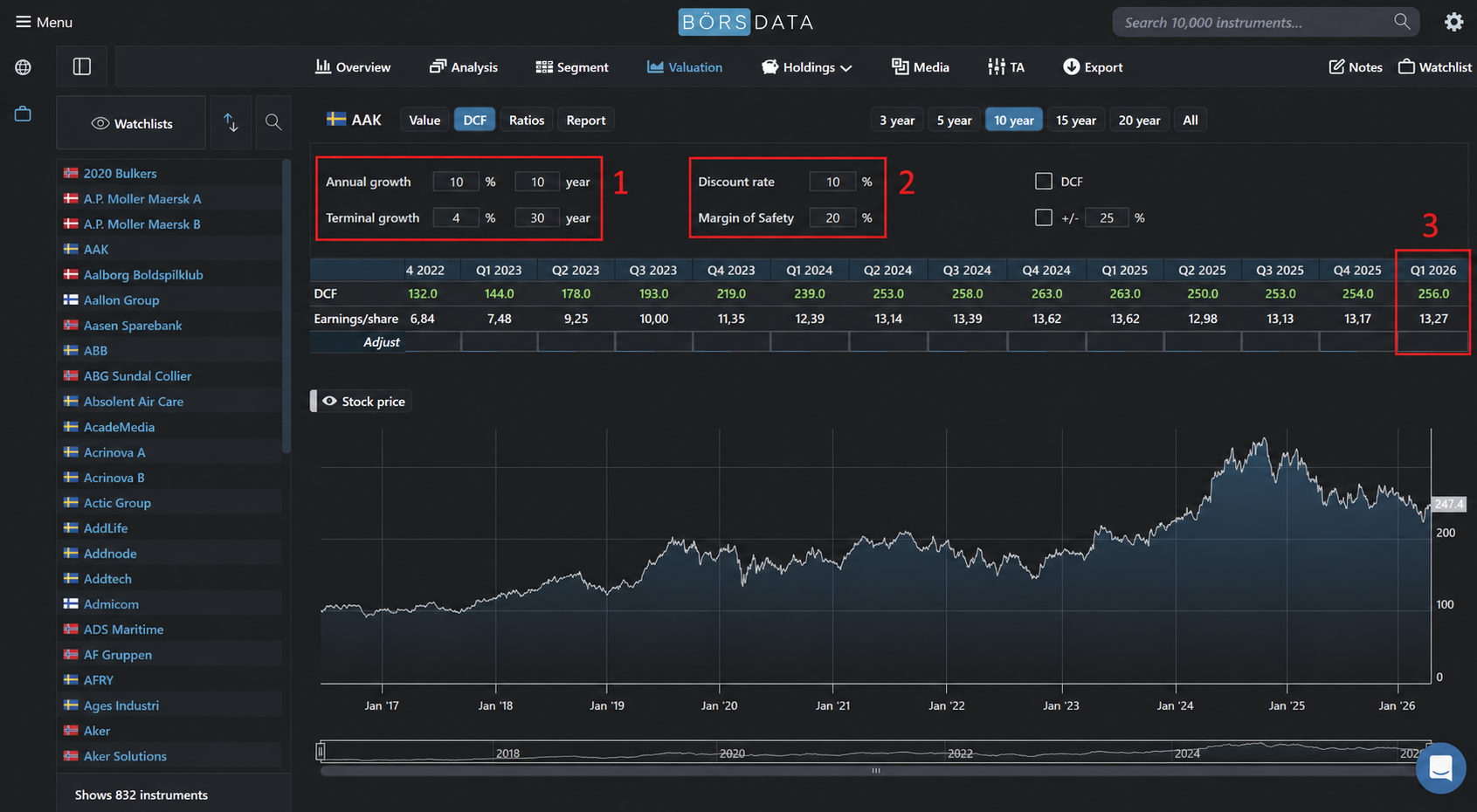Click the Norway flag beside ADS Maritime
The height and width of the screenshot is (812, 1477).
click(71, 629)
